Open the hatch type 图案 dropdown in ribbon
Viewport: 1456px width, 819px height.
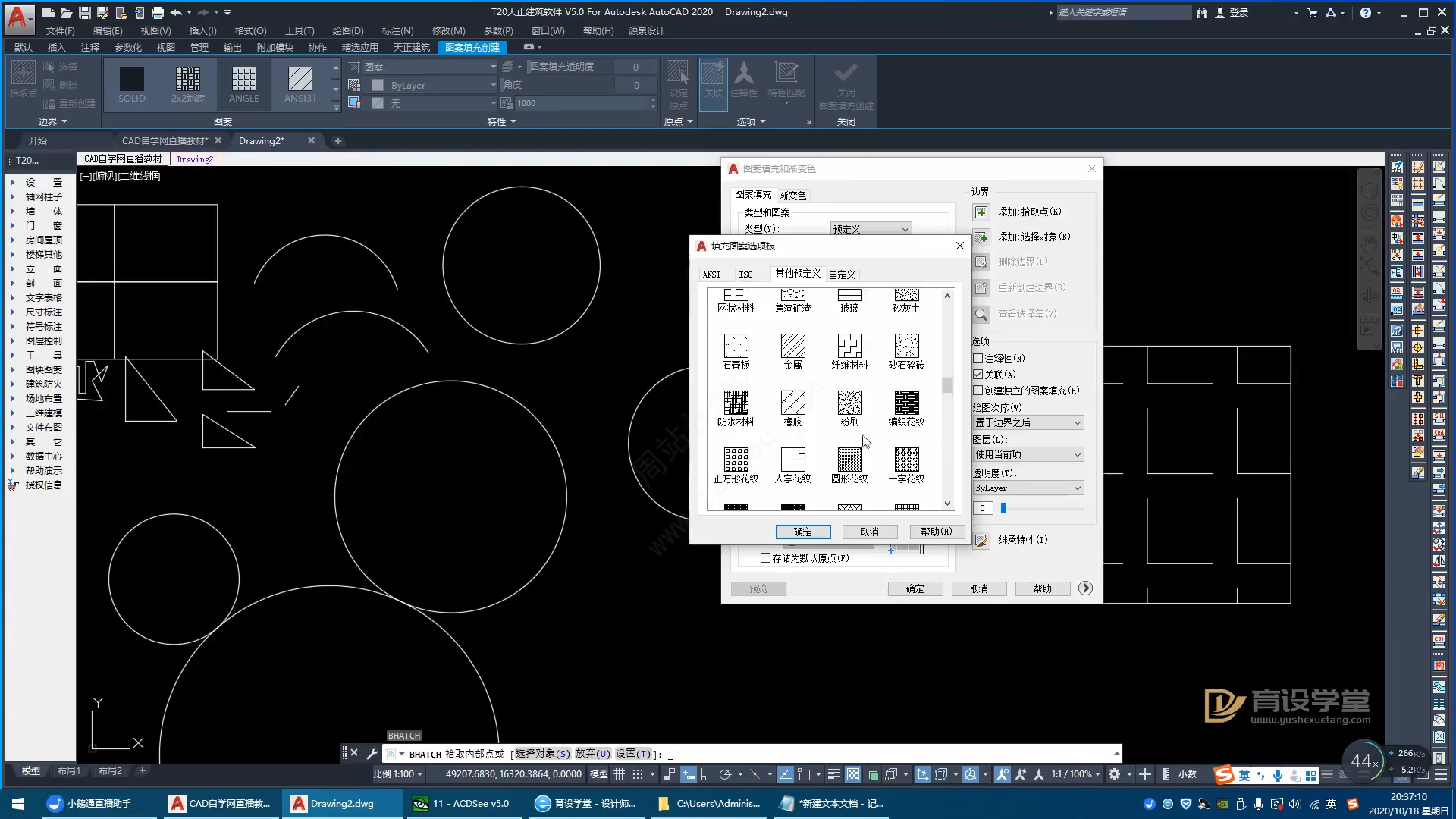pyautogui.click(x=430, y=67)
